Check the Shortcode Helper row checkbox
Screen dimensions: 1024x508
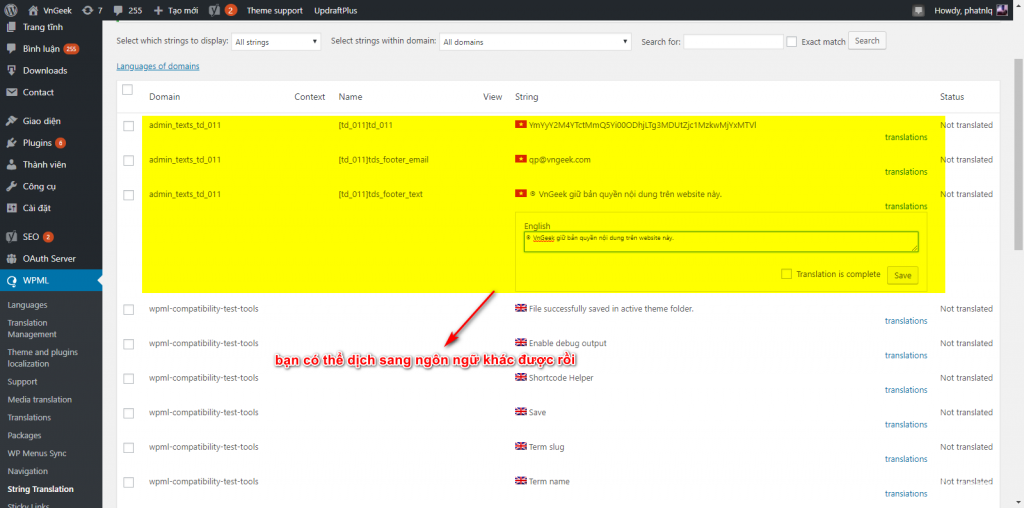[x=129, y=379]
